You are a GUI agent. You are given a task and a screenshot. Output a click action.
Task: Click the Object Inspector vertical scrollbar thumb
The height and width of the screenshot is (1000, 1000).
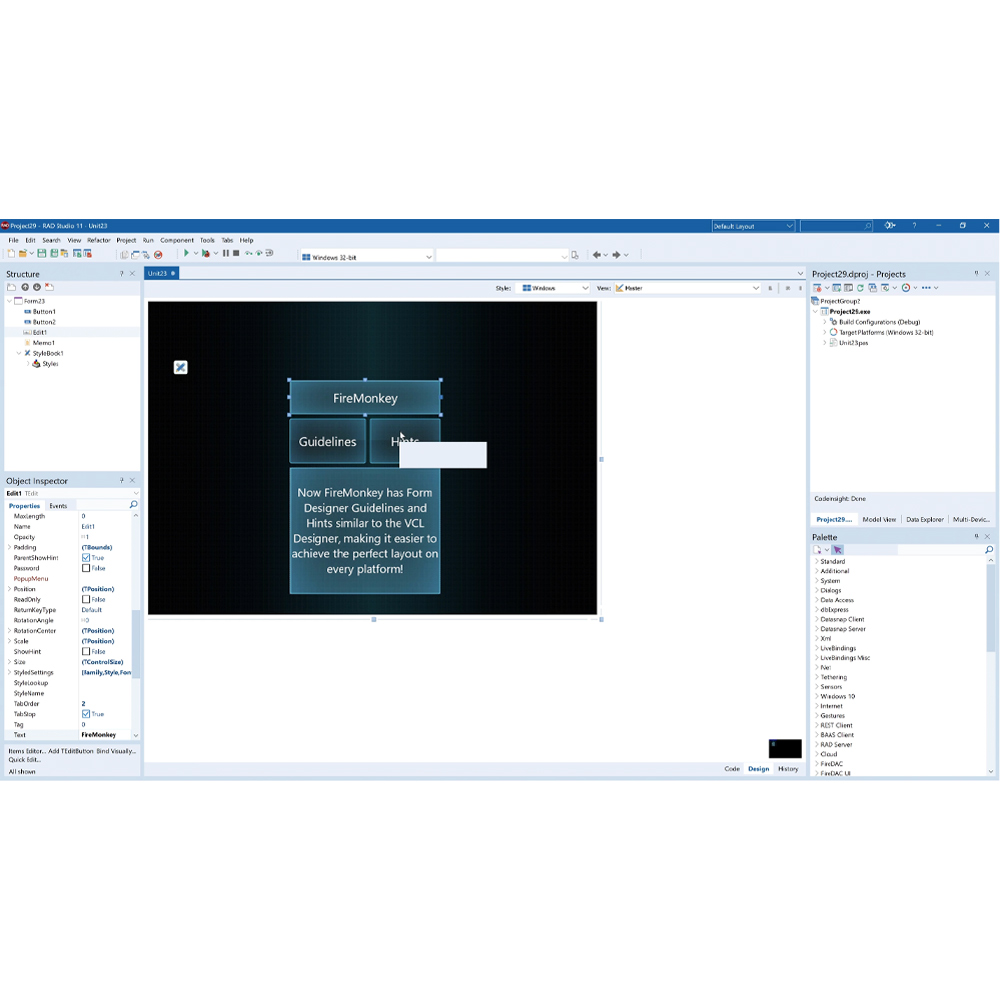coord(135,644)
